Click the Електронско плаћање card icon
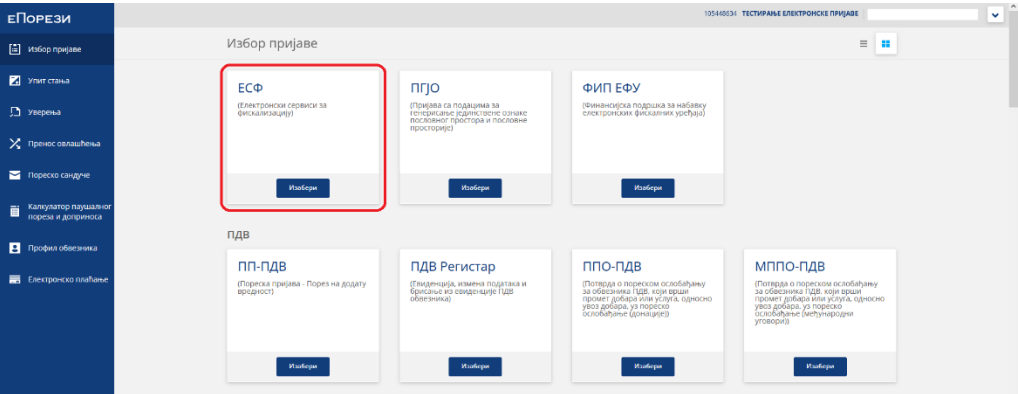Image resolution: width=1018 pixels, height=394 pixels. coord(14,280)
